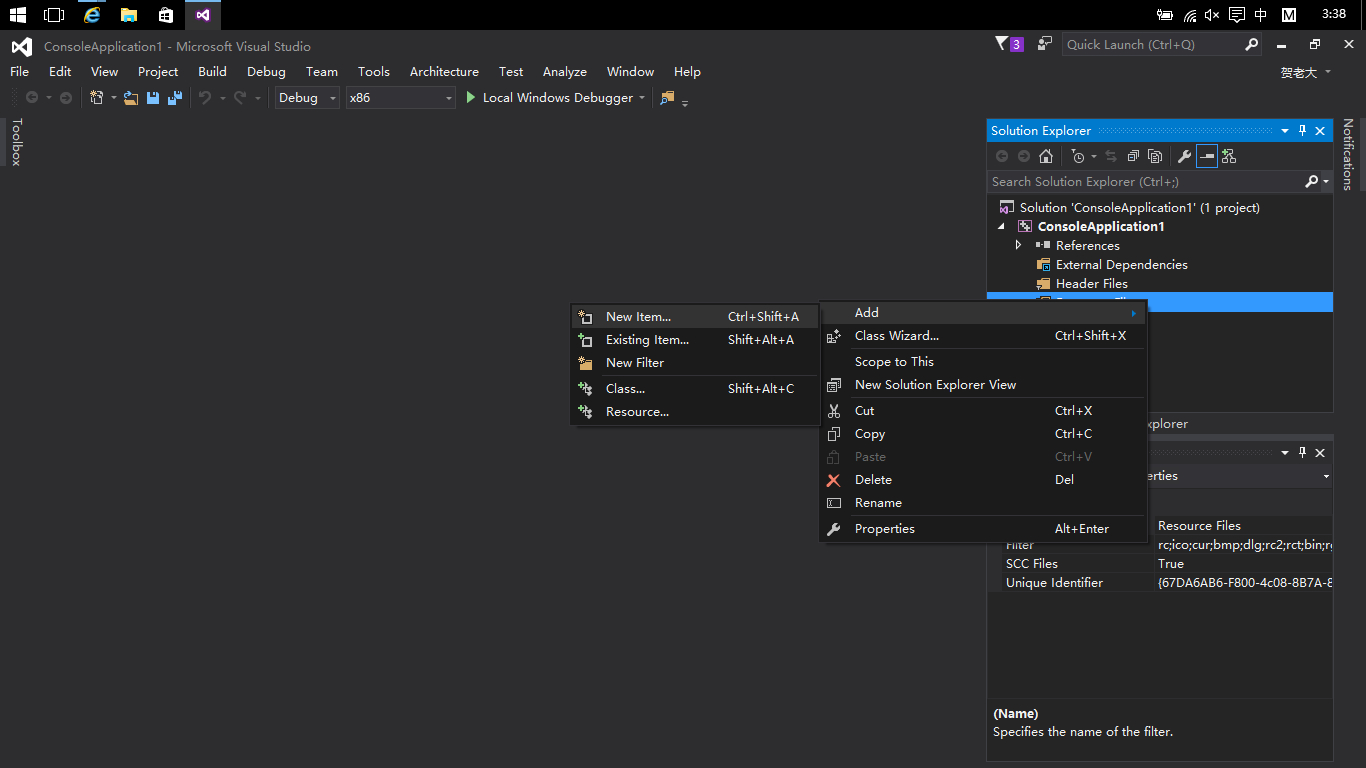Click the Save All toolbar icon

(175, 98)
